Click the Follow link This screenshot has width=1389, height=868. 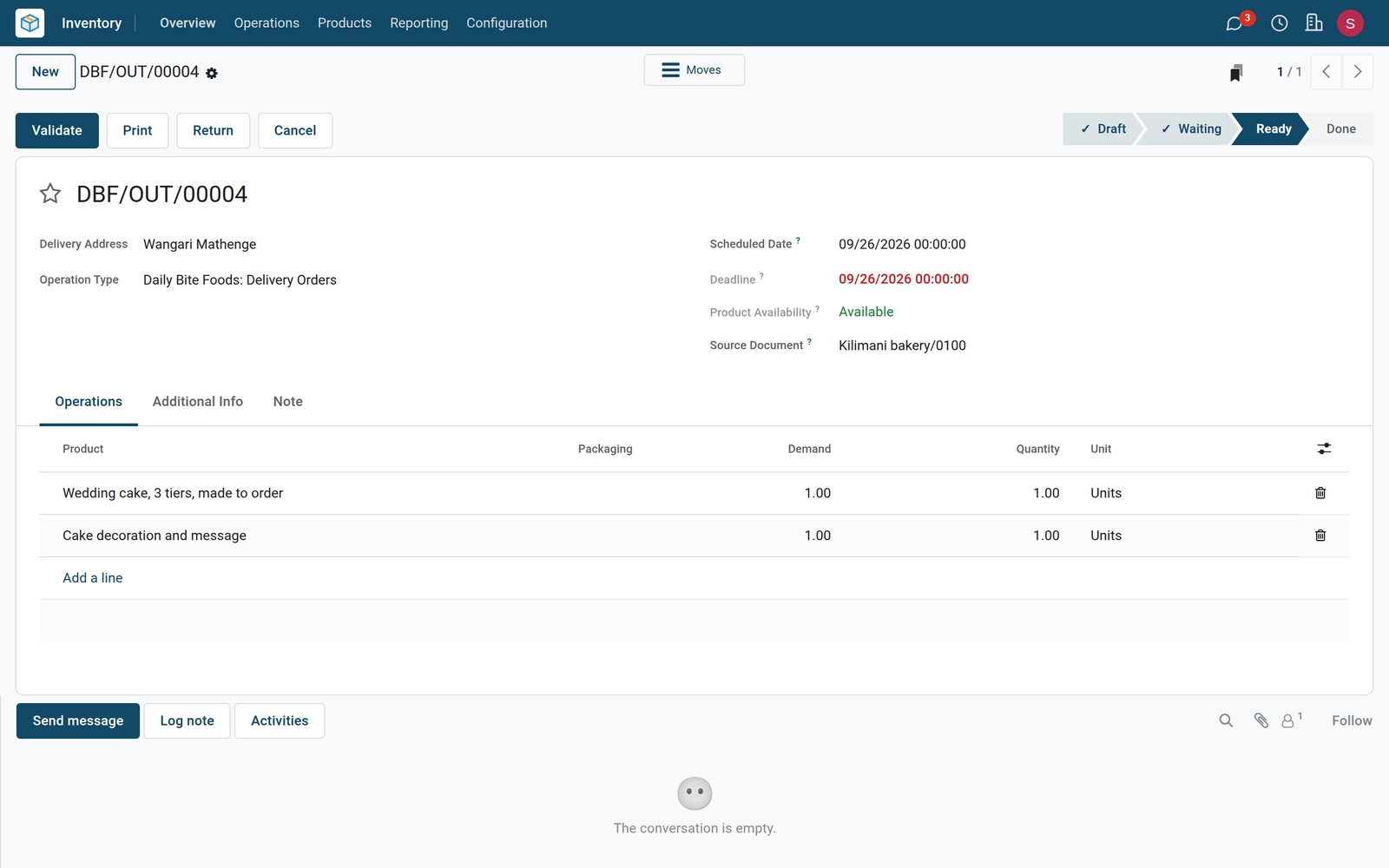coord(1352,721)
